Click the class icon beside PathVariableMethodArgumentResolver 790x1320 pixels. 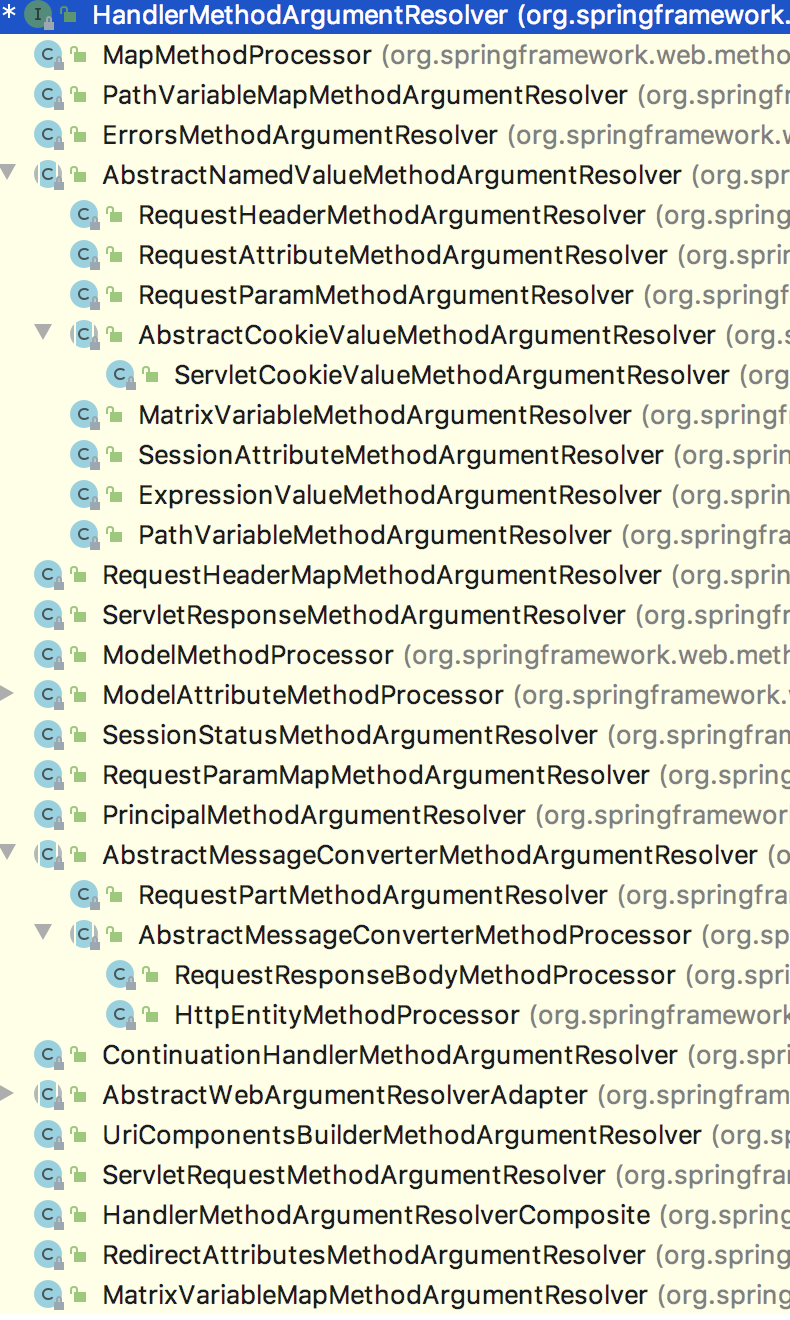tap(84, 535)
